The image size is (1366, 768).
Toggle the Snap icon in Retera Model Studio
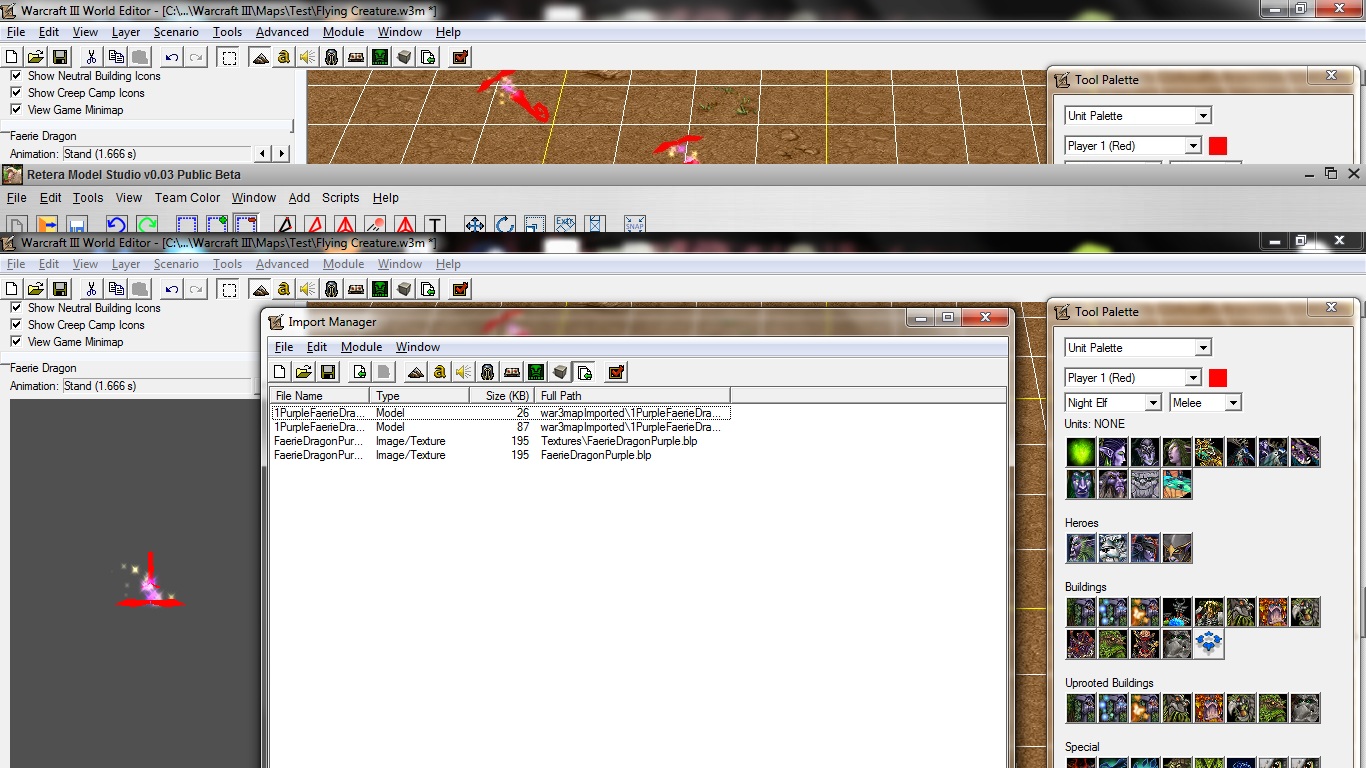pos(635,226)
